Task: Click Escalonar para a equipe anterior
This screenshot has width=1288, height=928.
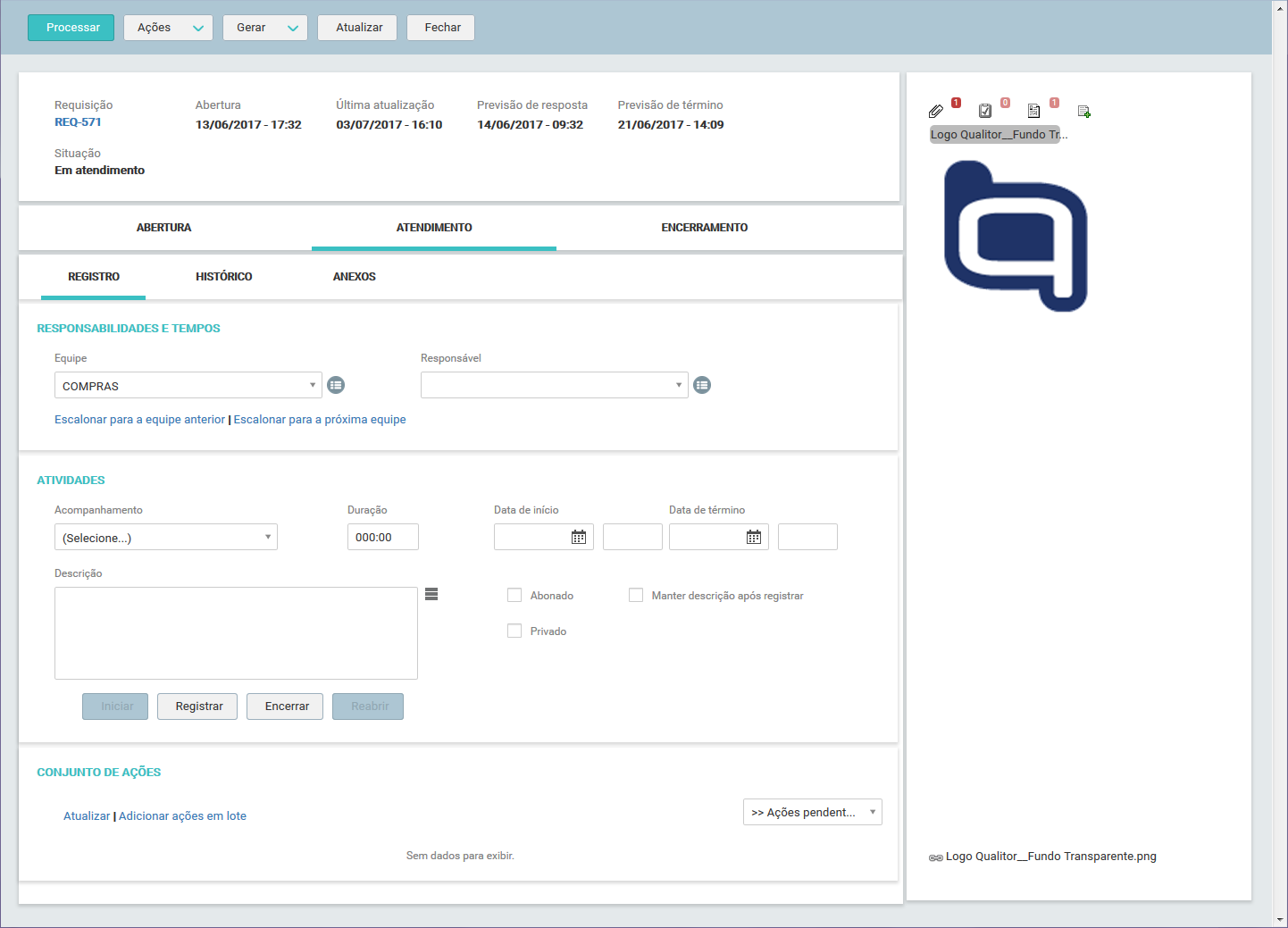Action: click(x=139, y=420)
